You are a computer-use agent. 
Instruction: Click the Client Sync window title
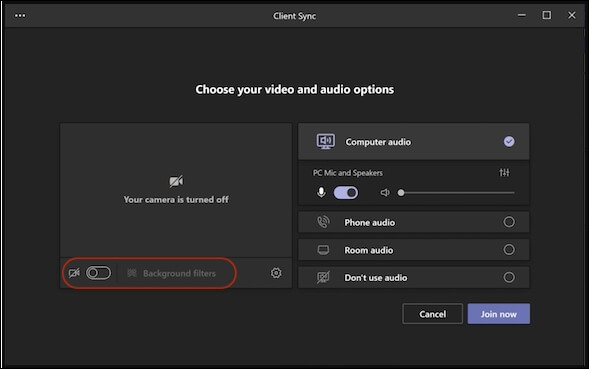click(x=294, y=16)
